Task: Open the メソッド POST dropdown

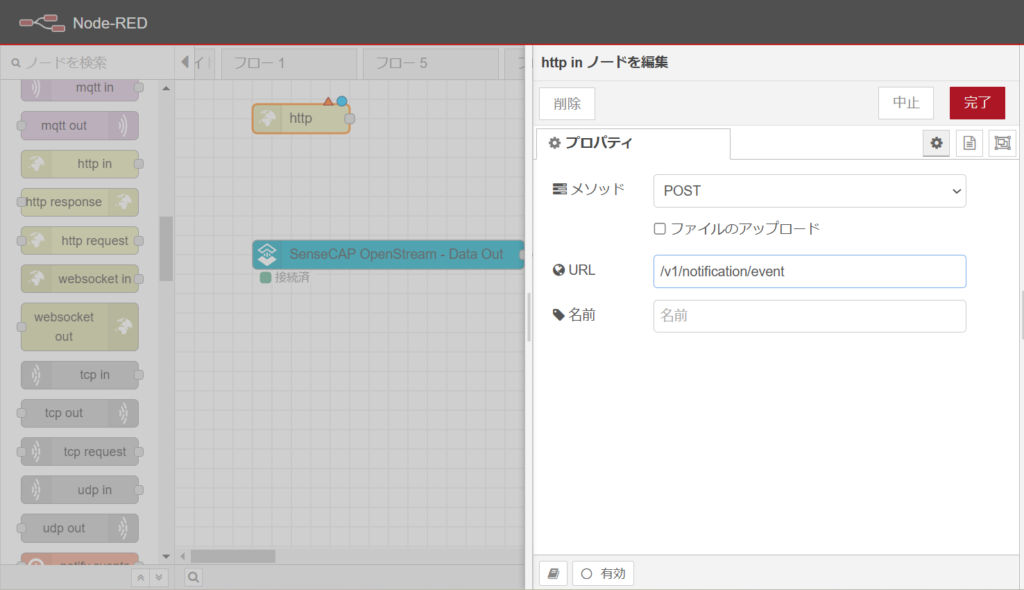Action: (809, 191)
